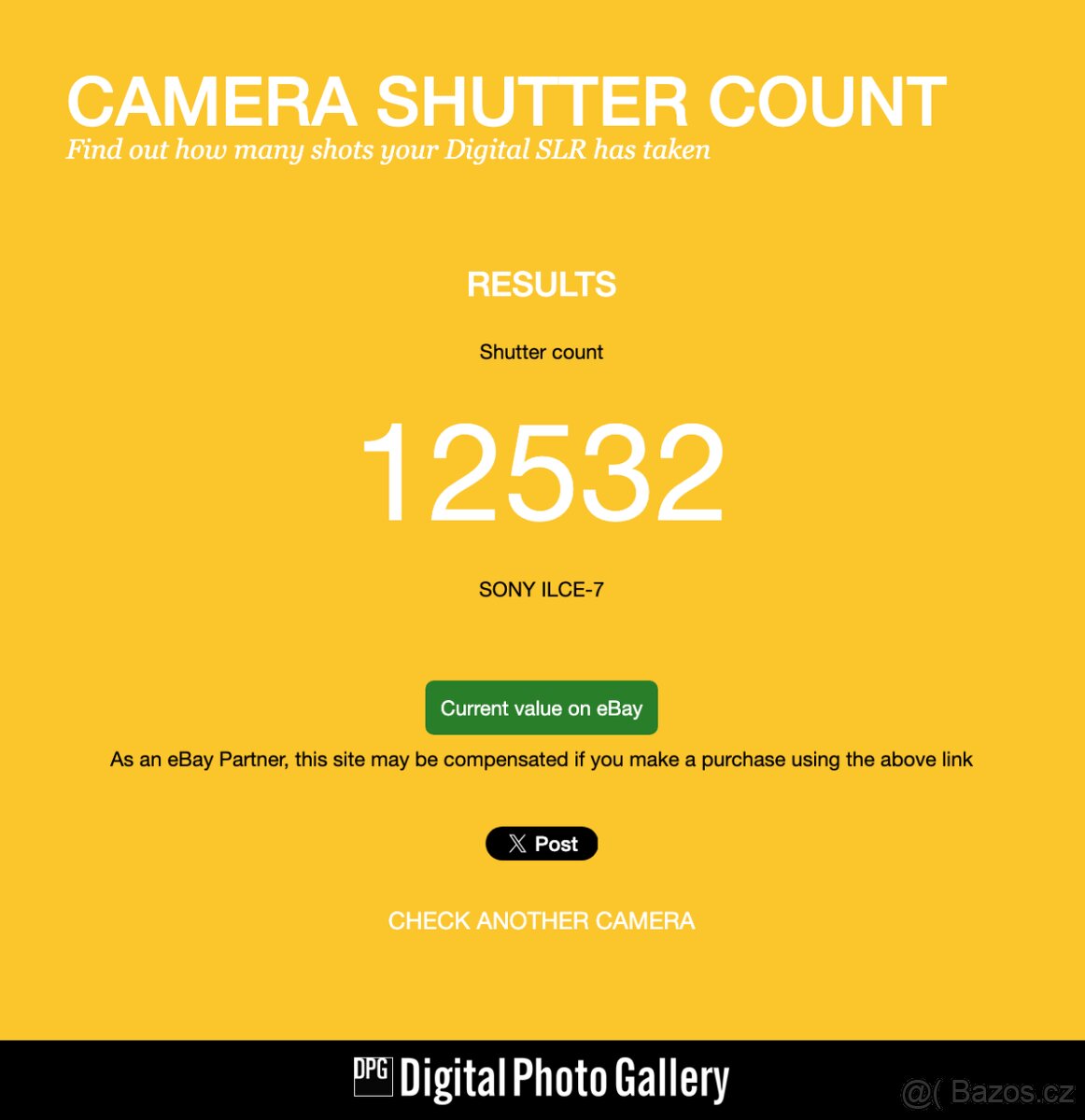The height and width of the screenshot is (1120, 1085).
Task: Click the subtitle about Digital SLR shots
Action: click(x=388, y=150)
